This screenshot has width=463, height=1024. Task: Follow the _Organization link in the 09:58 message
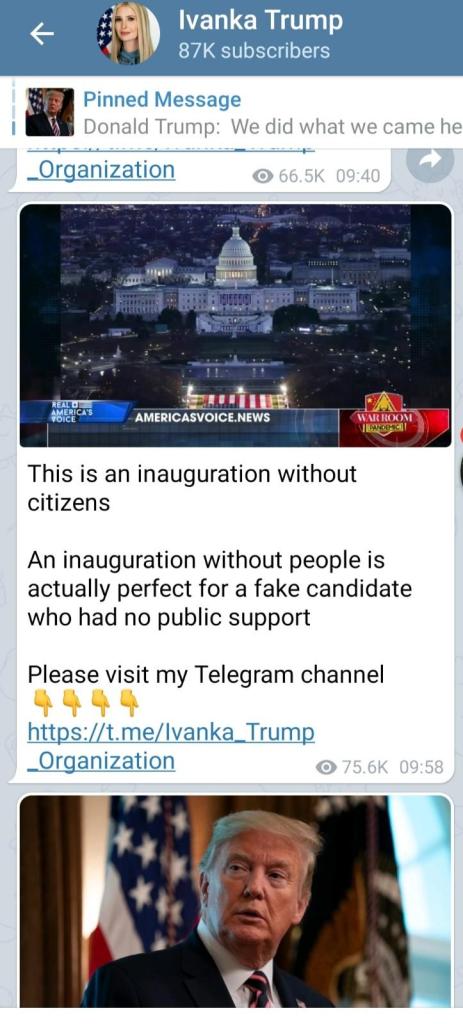click(101, 761)
